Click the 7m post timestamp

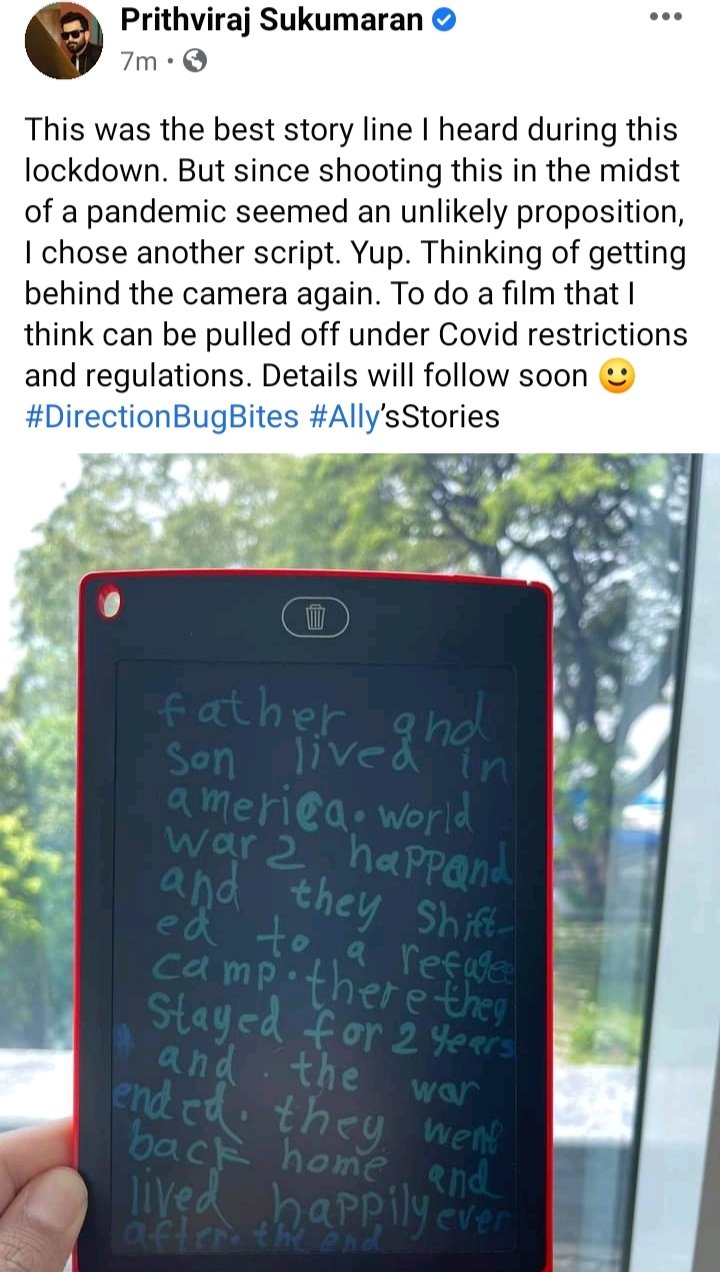[139, 61]
